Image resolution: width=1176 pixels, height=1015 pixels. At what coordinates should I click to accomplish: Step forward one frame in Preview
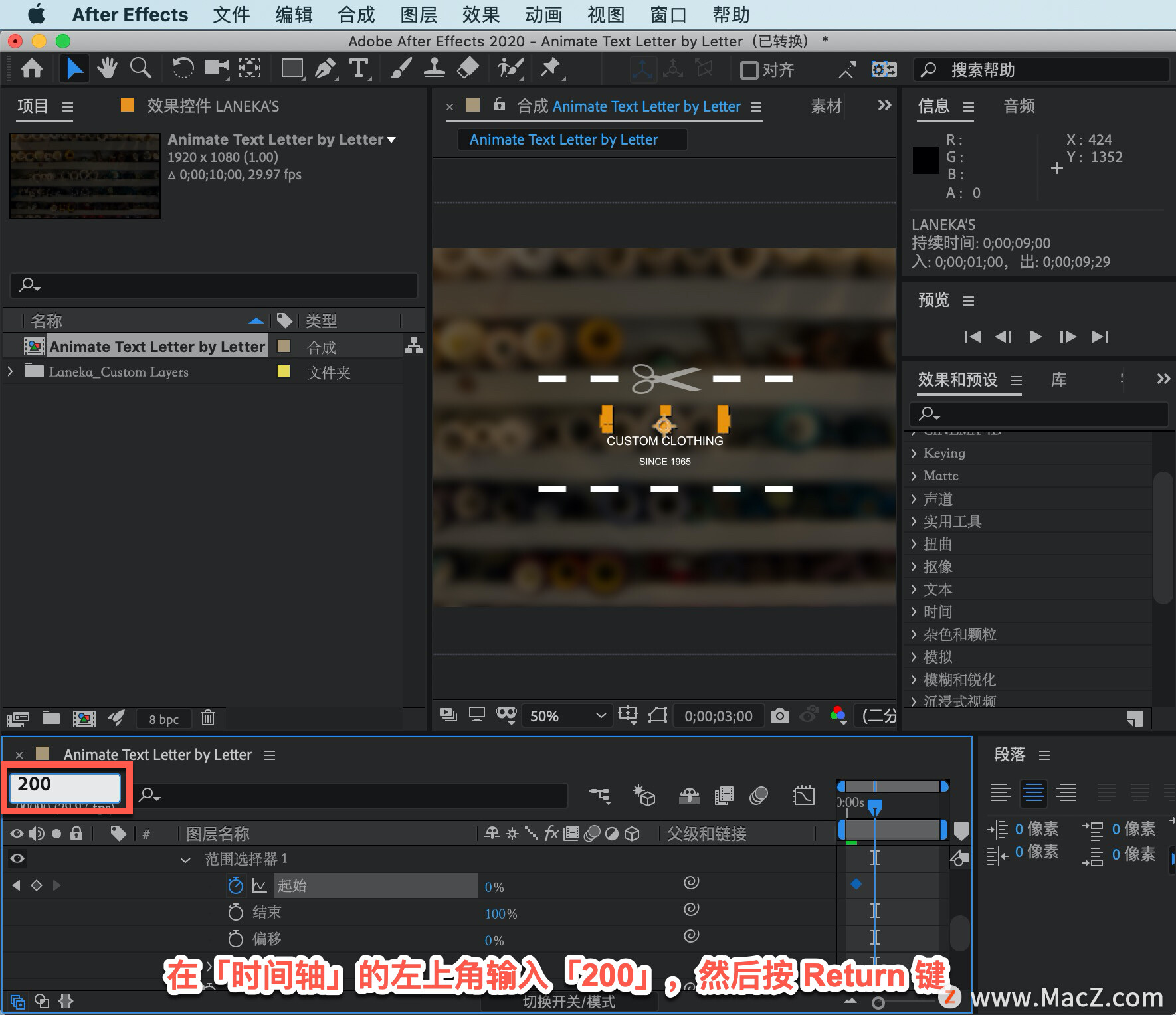point(1067,337)
